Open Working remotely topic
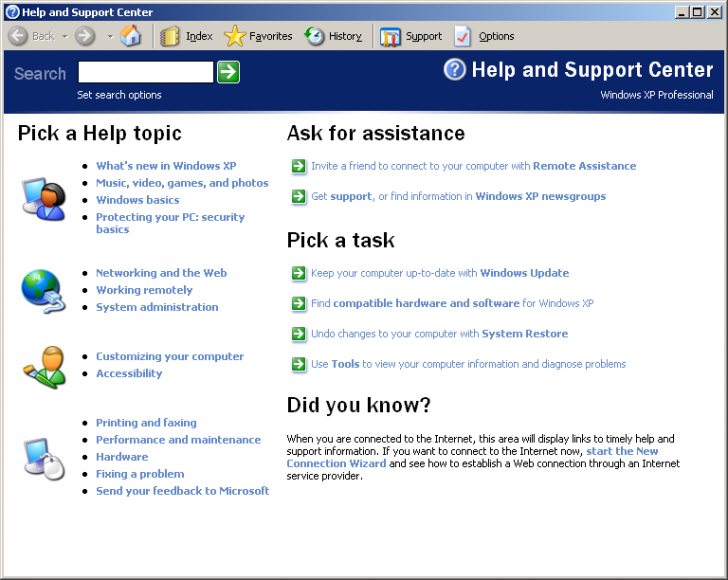The width and height of the screenshot is (728, 580). [144, 290]
